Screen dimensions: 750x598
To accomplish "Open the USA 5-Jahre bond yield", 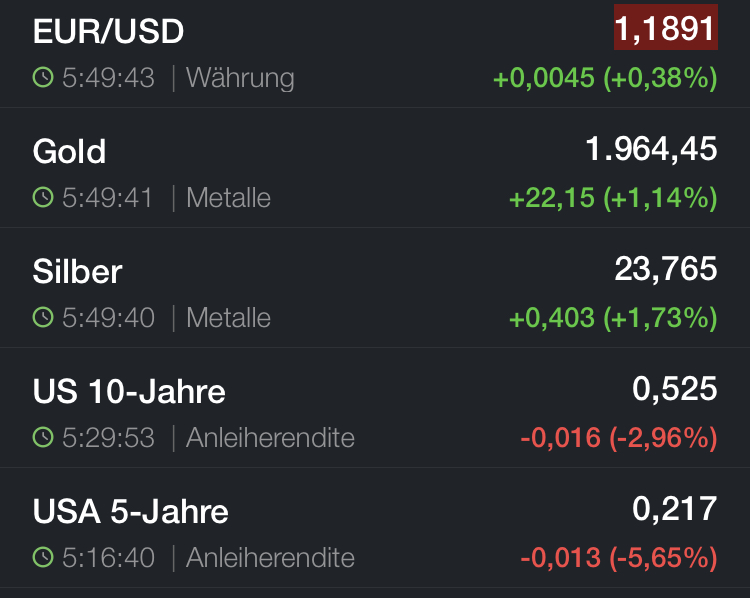I will tap(131, 512).
